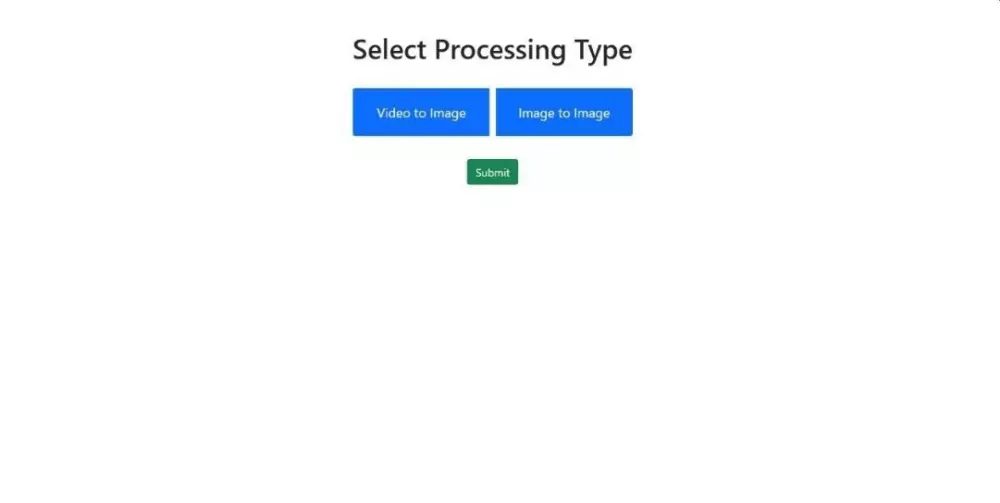The image size is (1000, 503).
Task: Select the image conversion option
Action: [x=564, y=112]
